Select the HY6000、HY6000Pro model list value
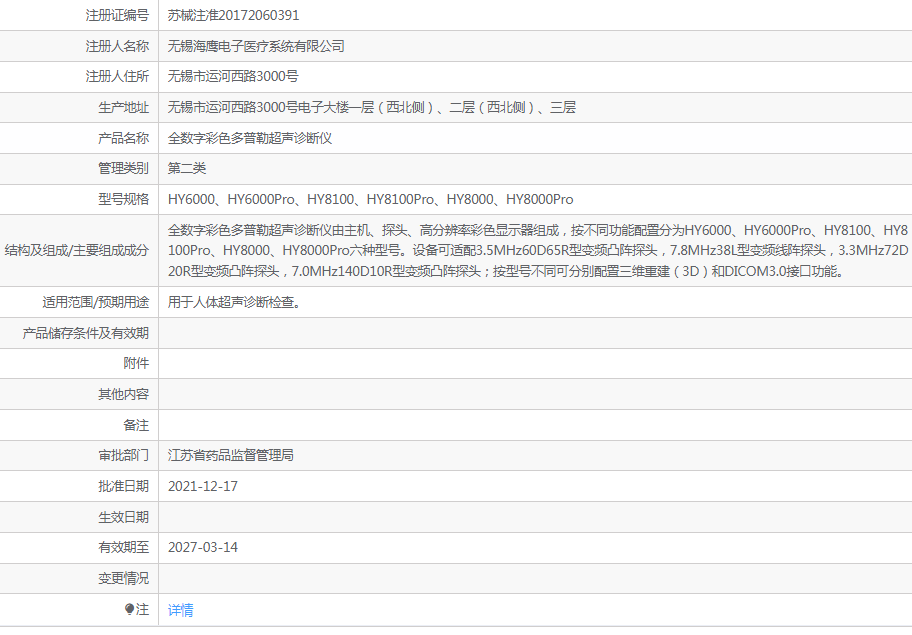Screen dimensions: 912x635 click(x=370, y=199)
